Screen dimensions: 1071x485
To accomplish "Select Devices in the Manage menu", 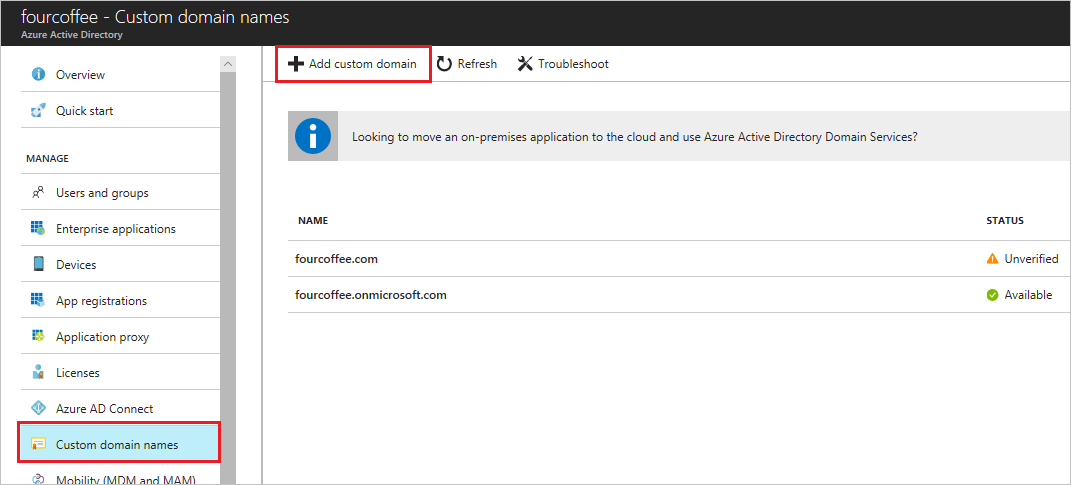I will pos(120,264).
